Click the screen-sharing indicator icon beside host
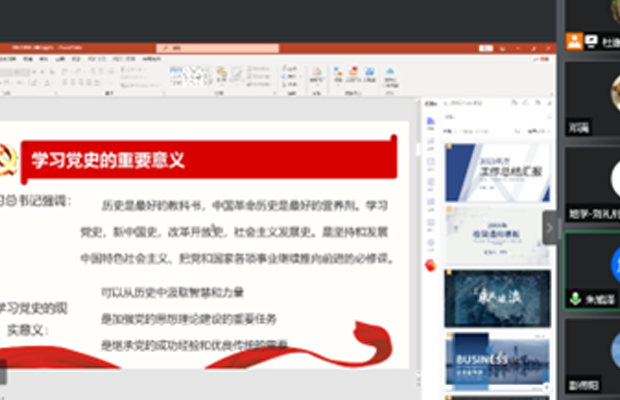This screenshot has width=620, height=400. pyautogui.click(x=591, y=41)
